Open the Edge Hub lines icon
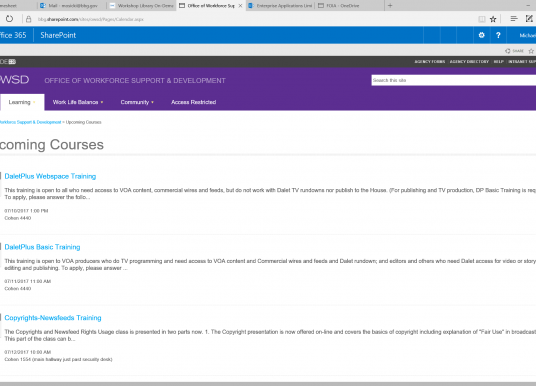 pyautogui.click(x=514, y=19)
